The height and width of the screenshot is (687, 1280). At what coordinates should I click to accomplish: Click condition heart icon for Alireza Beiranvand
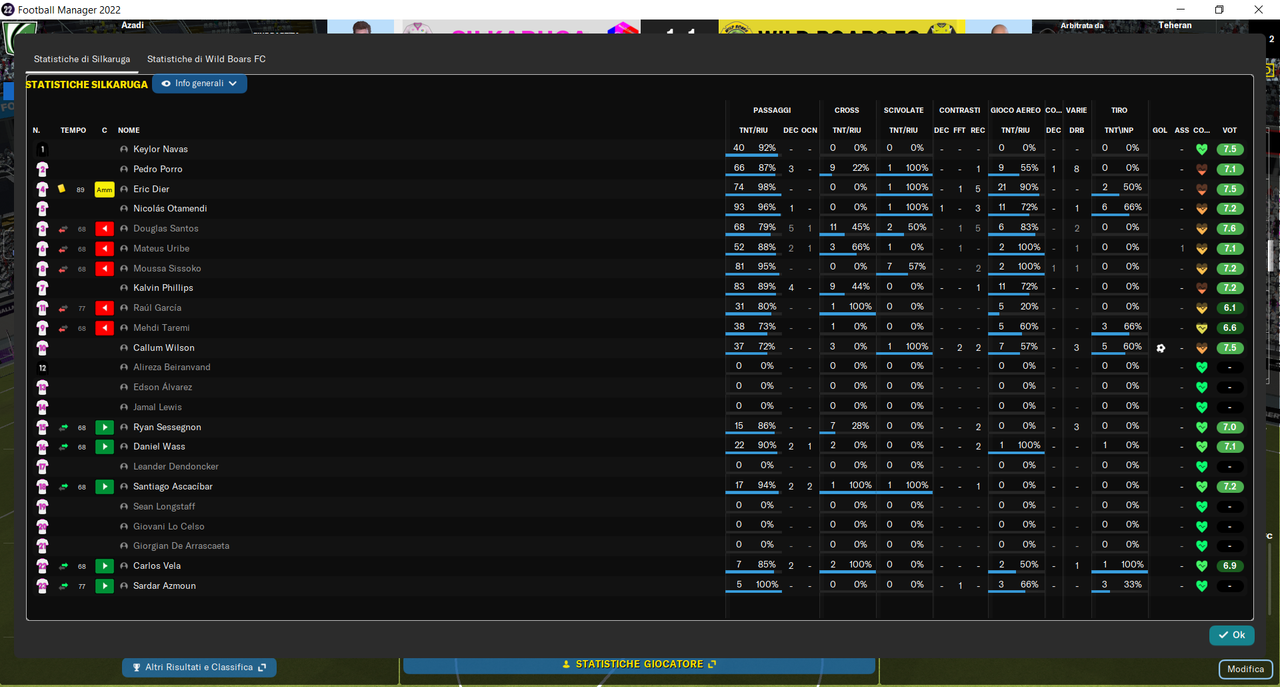tap(1202, 367)
